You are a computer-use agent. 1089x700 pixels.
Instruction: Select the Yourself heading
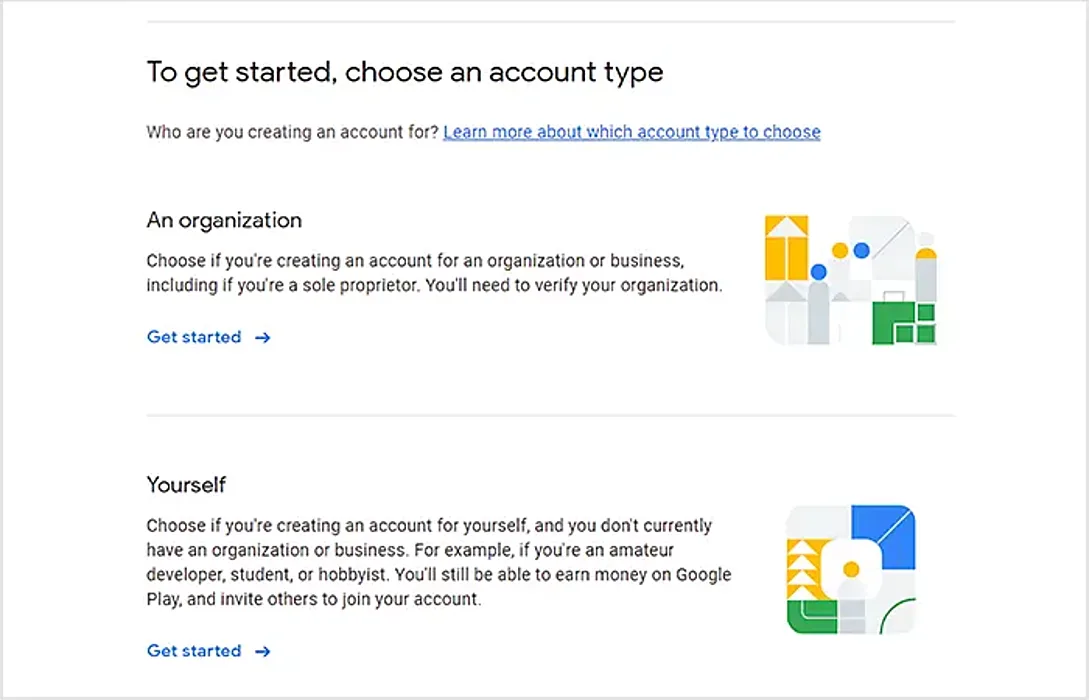click(186, 485)
